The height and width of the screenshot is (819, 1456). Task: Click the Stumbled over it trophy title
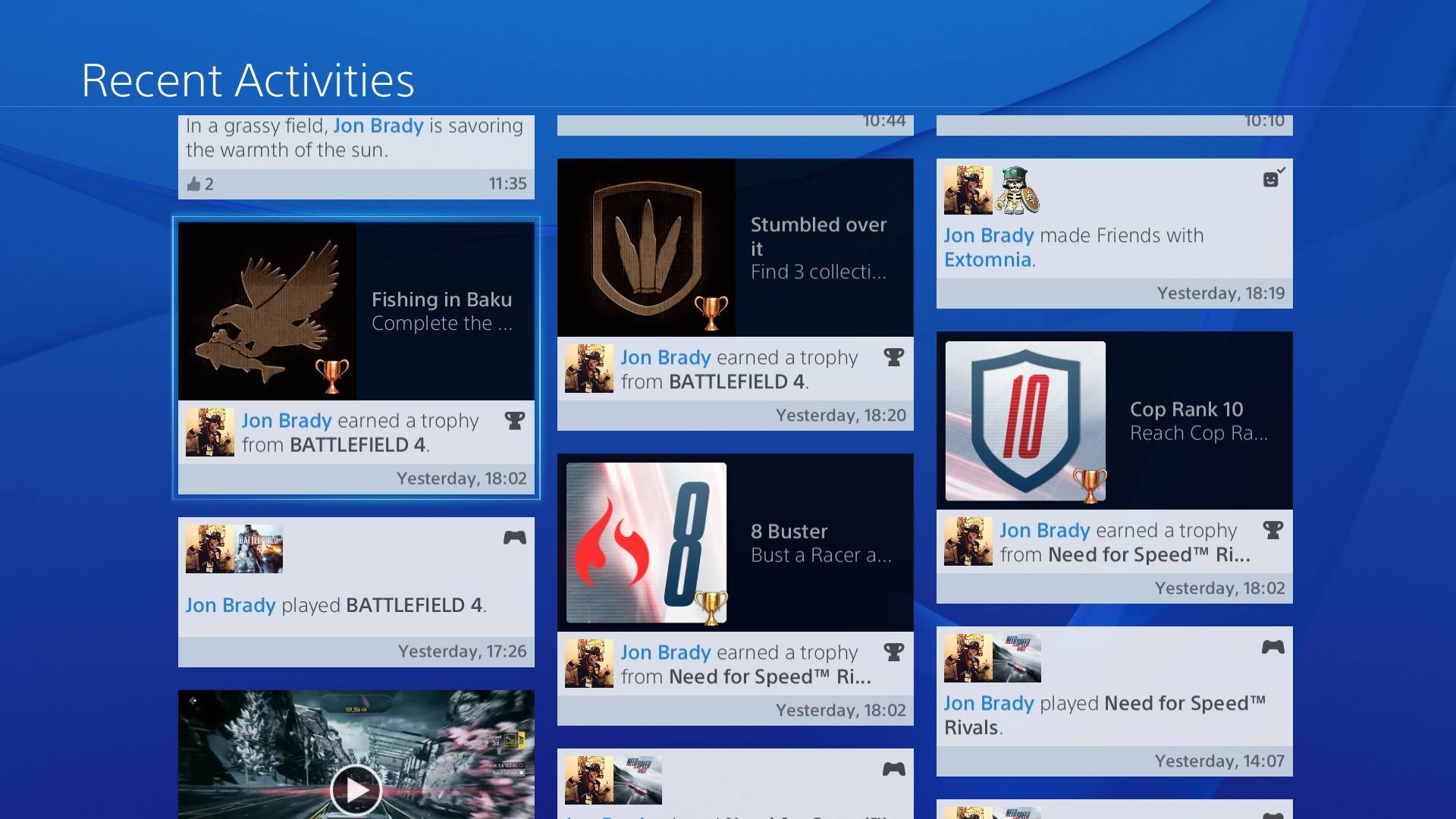[x=819, y=237]
